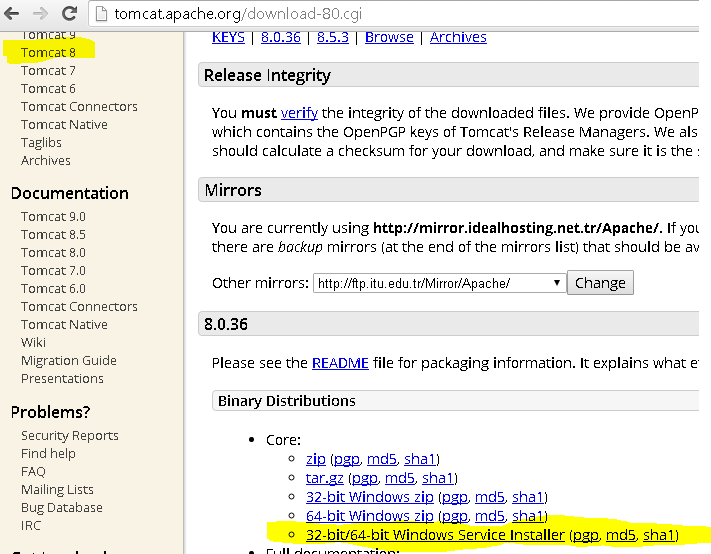Open the Presentations link
Image resolution: width=711 pixels, height=554 pixels.
[62, 379]
